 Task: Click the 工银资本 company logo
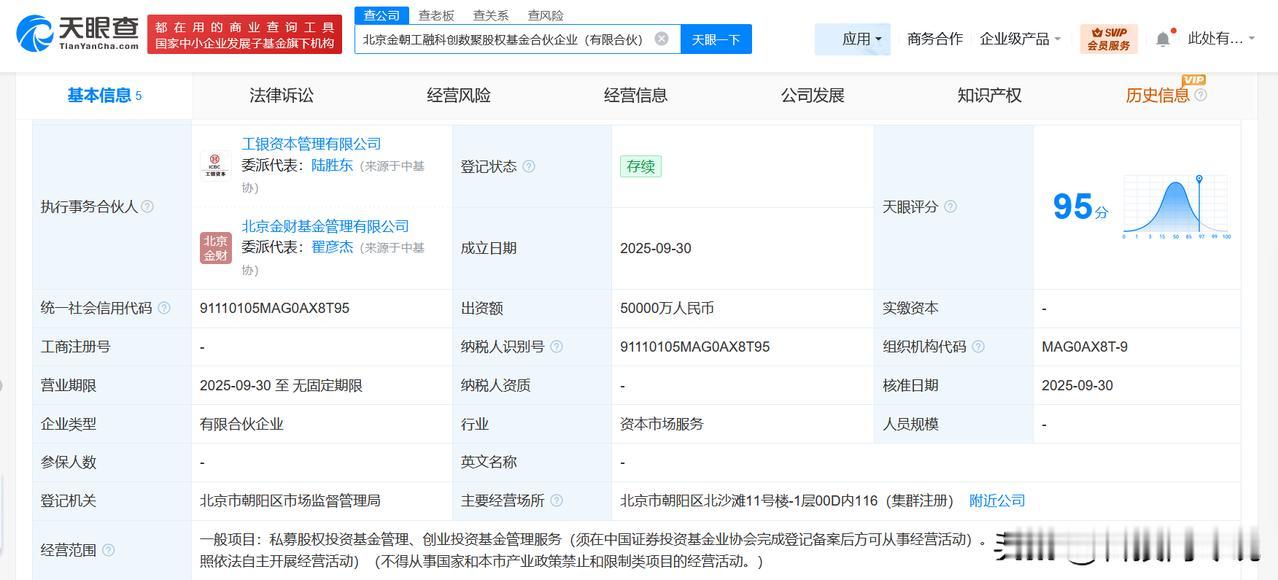click(215, 164)
